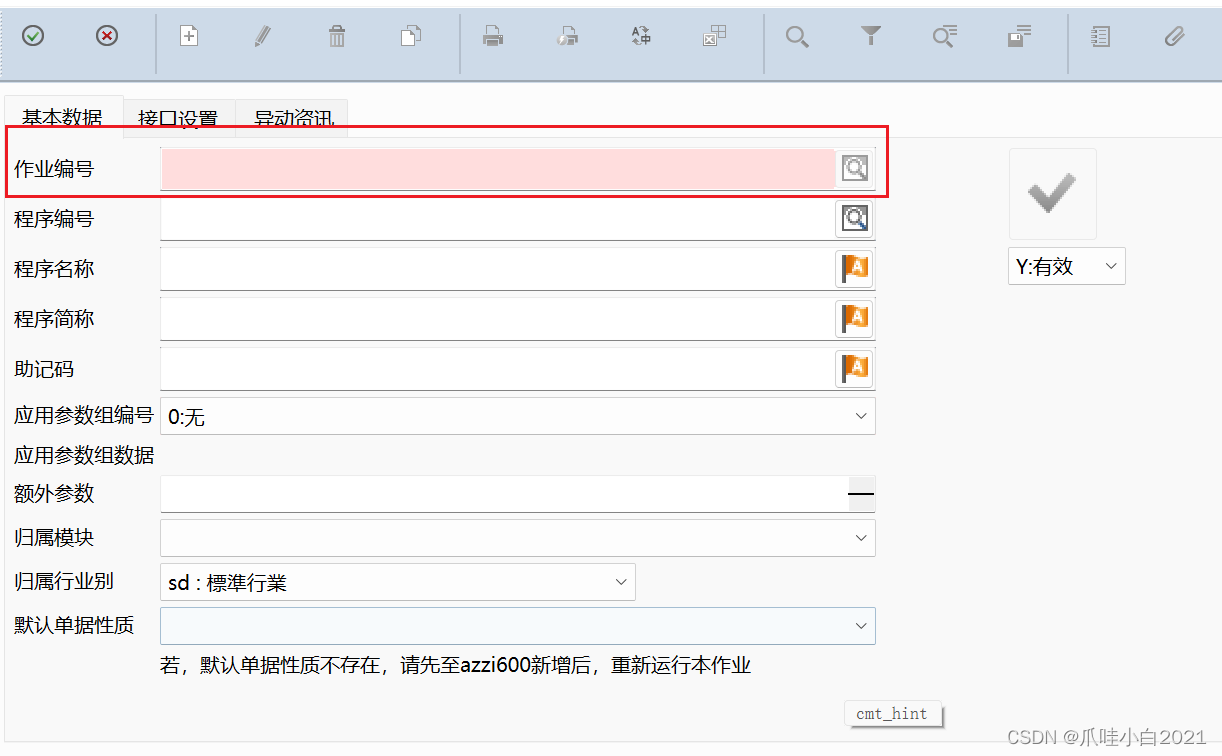Click the cmt_hint label
The width and height of the screenshot is (1222, 756).
(x=892, y=714)
